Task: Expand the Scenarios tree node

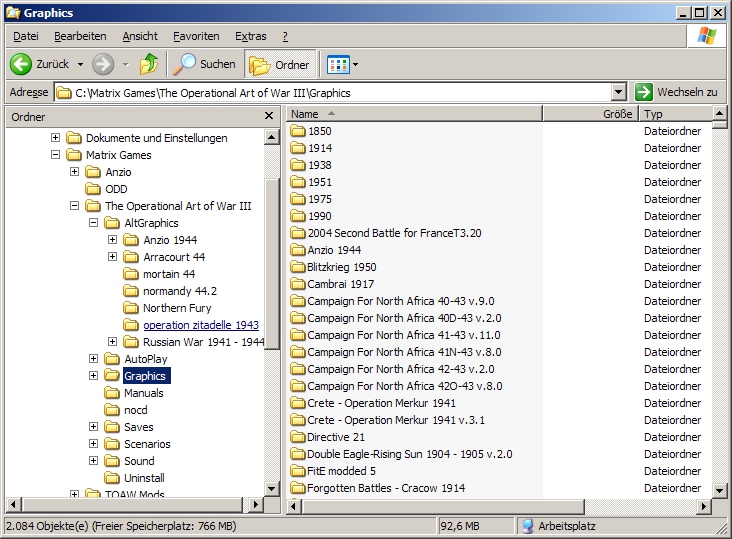Action: [x=93, y=443]
